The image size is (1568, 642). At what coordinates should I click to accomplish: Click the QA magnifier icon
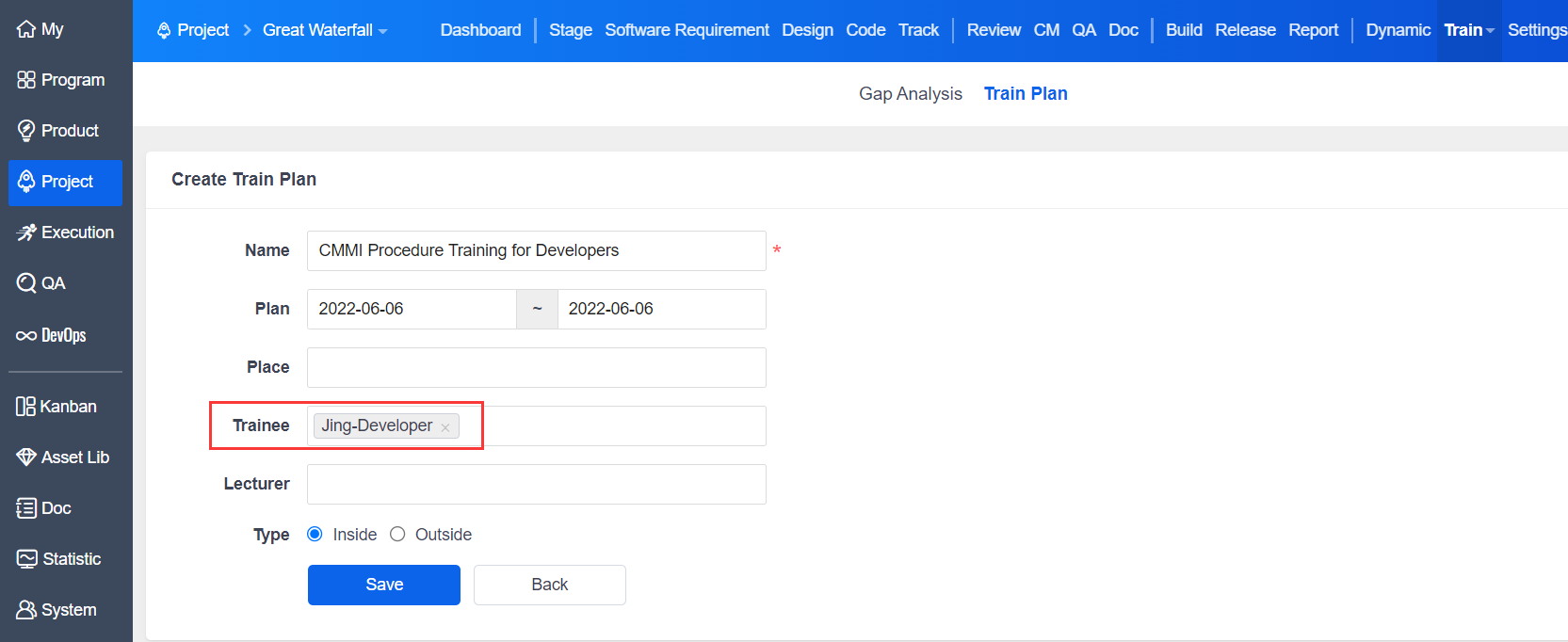[26, 283]
